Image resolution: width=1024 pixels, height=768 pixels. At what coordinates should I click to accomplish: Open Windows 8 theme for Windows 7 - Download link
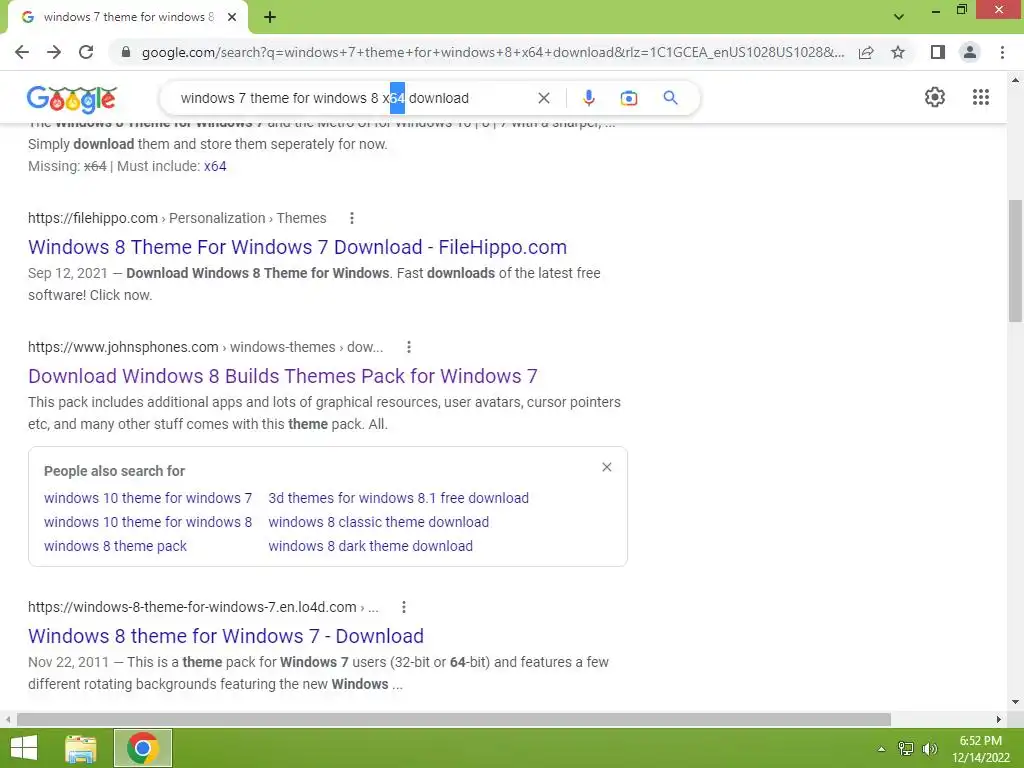click(226, 635)
